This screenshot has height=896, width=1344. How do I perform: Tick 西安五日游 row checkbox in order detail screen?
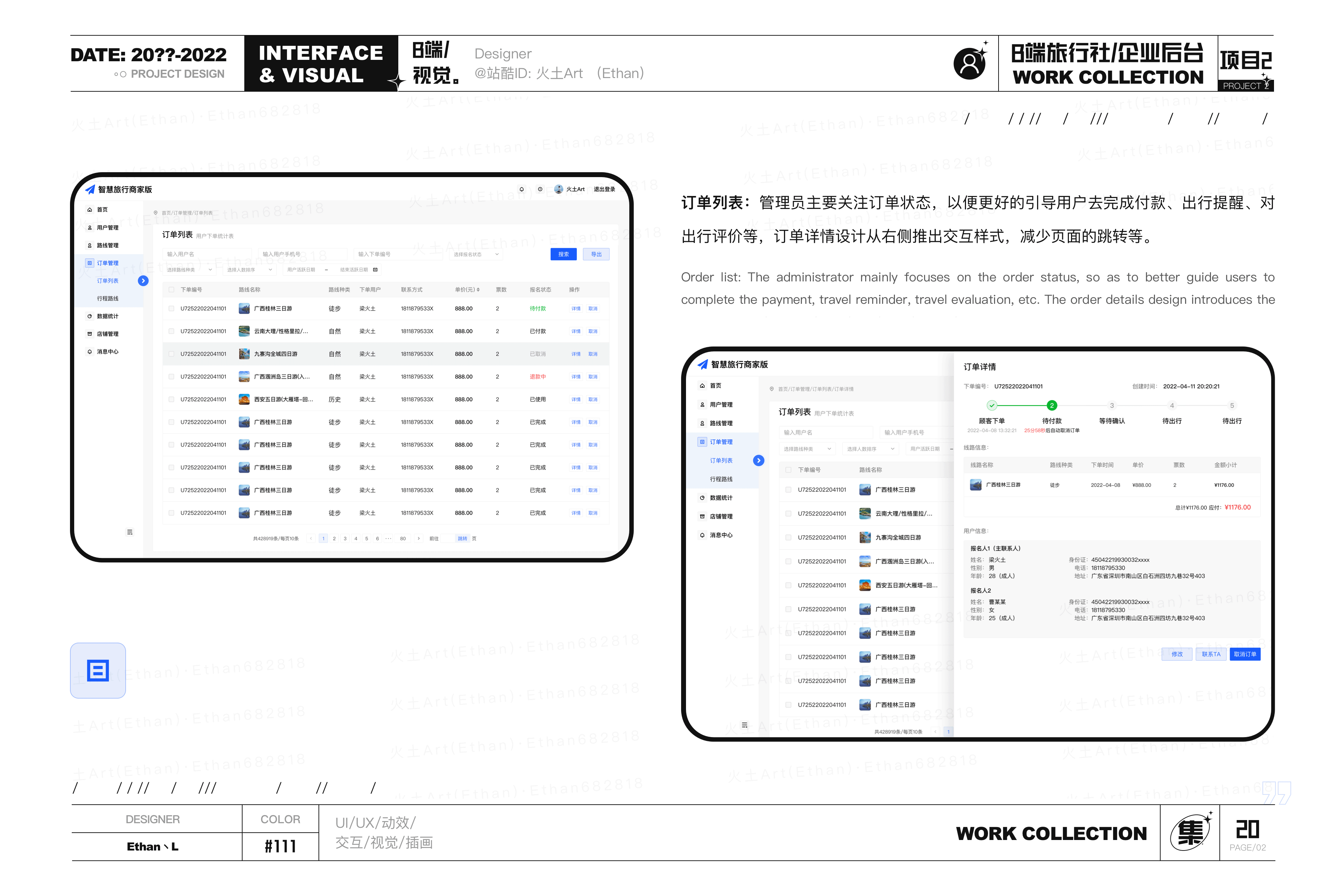tap(788, 585)
